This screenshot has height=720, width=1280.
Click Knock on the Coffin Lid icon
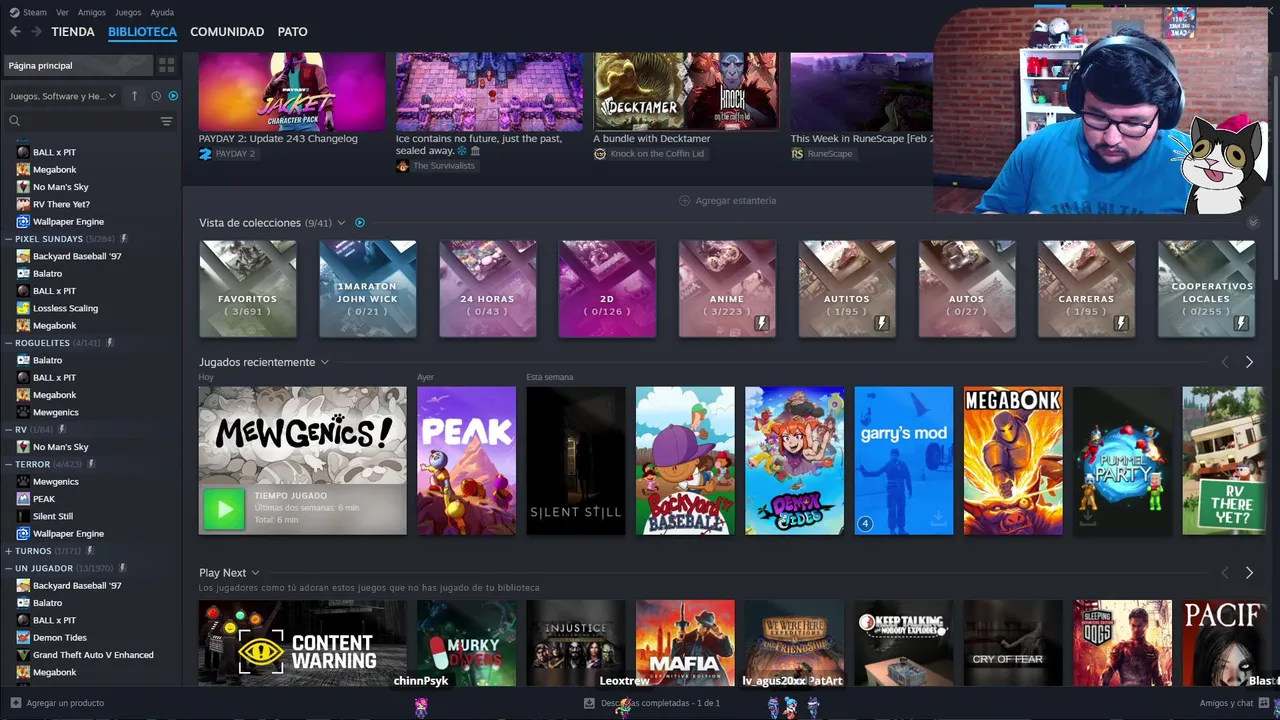tap(600, 154)
